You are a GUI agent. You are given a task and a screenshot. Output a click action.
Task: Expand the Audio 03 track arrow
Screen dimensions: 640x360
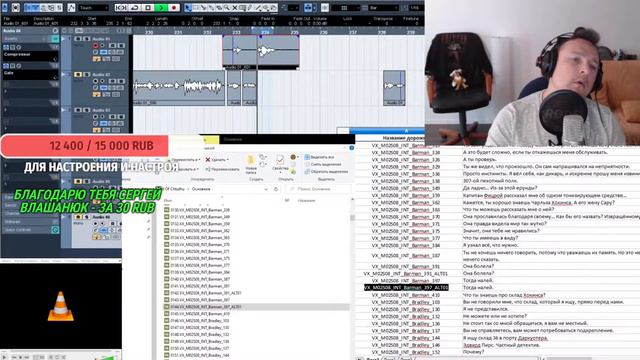(64, 110)
